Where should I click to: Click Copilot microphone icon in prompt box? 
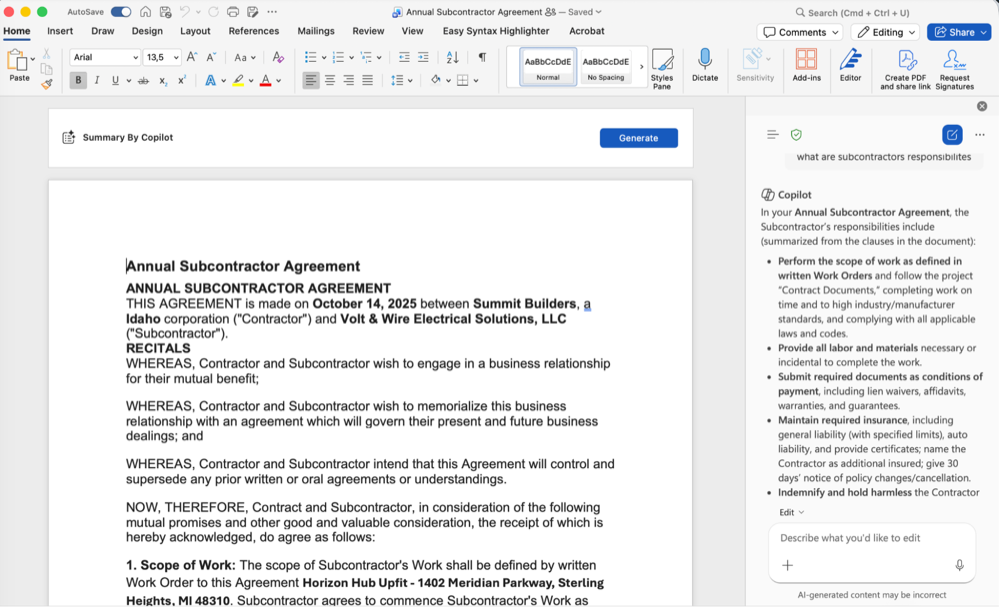959,565
